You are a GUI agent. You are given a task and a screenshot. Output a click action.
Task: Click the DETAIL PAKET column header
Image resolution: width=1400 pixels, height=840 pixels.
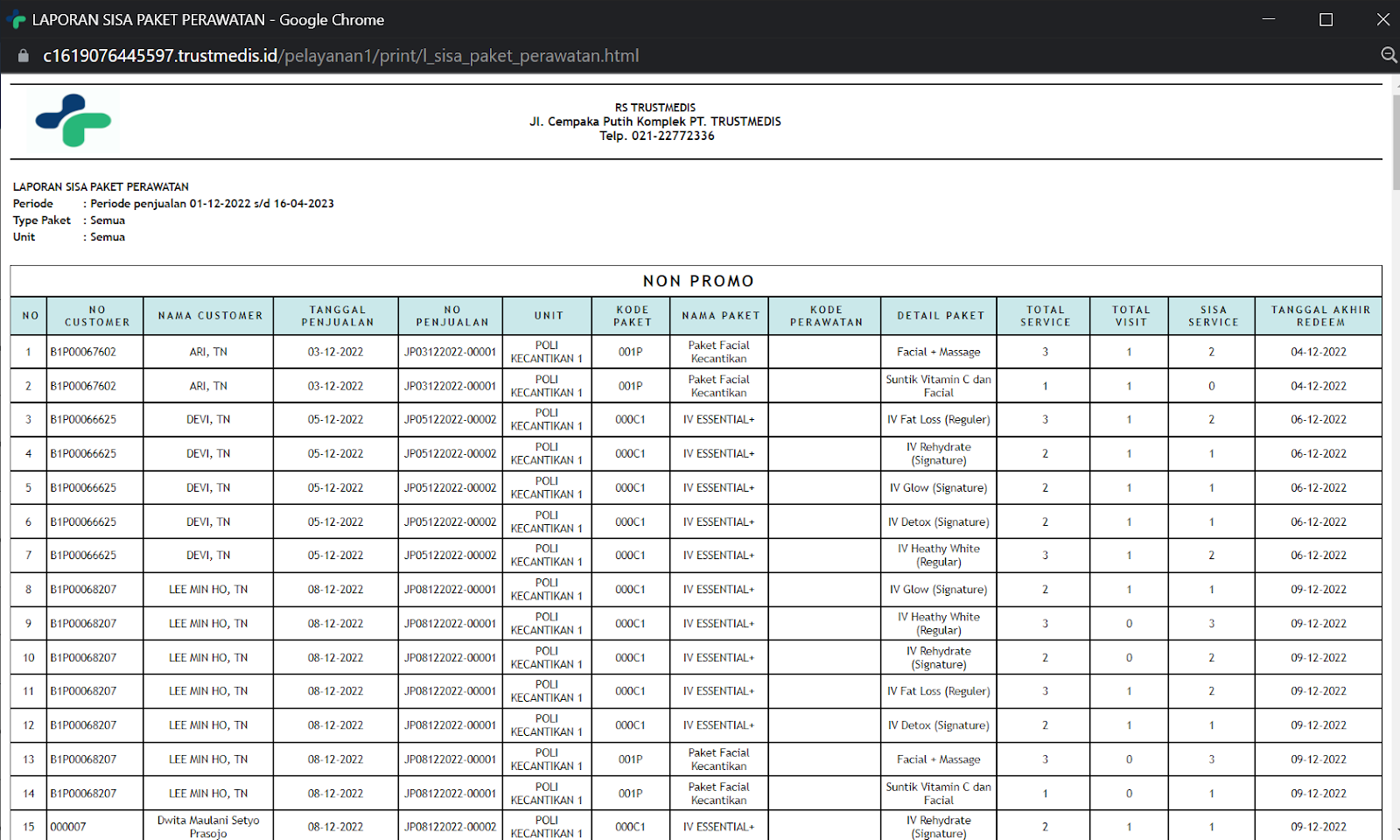click(940, 316)
